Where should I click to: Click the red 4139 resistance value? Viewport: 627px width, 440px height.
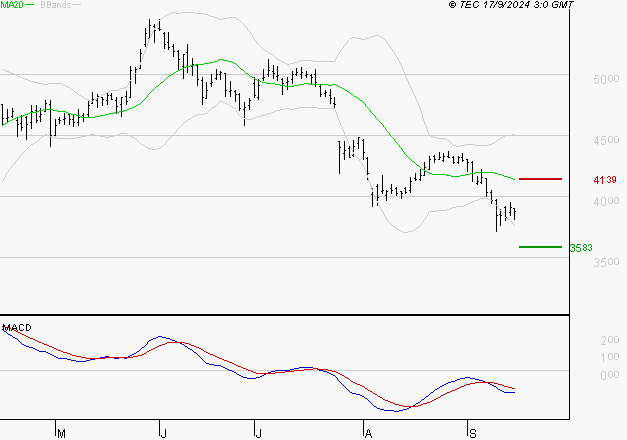coord(605,180)
